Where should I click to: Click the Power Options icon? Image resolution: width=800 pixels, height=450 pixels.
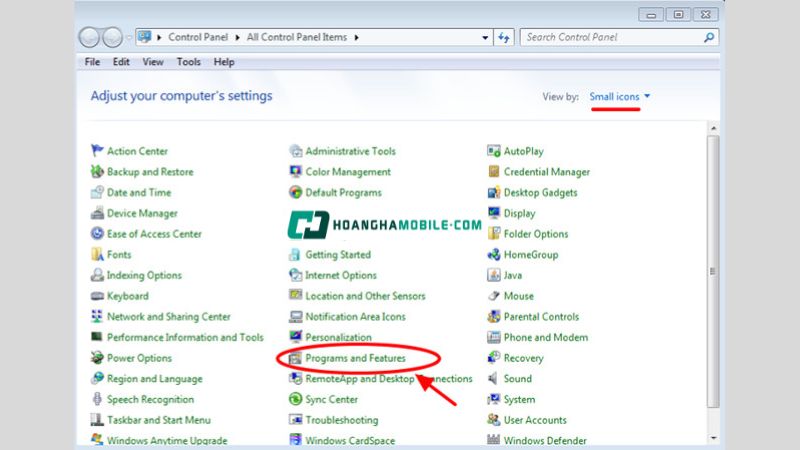[97, 358]
